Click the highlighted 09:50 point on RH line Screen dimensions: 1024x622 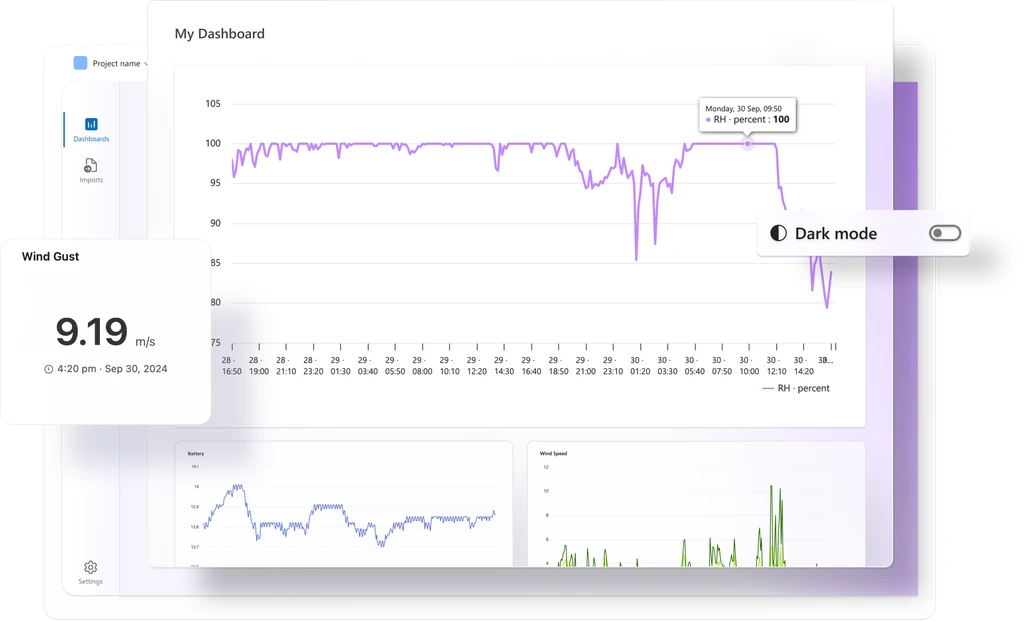748,144
